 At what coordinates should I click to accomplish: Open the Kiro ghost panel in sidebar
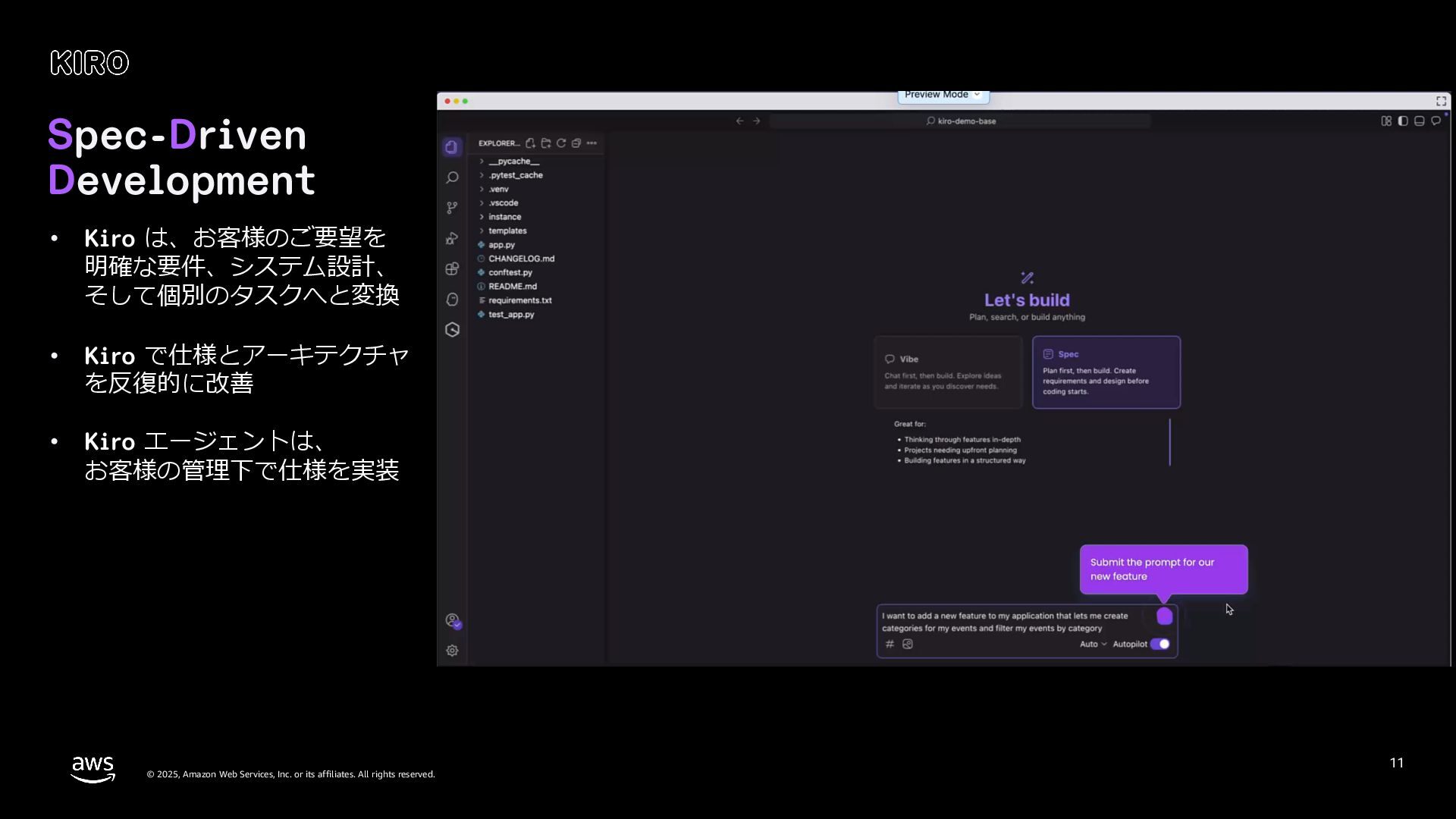pyautogui.click(x=453, y=300)
